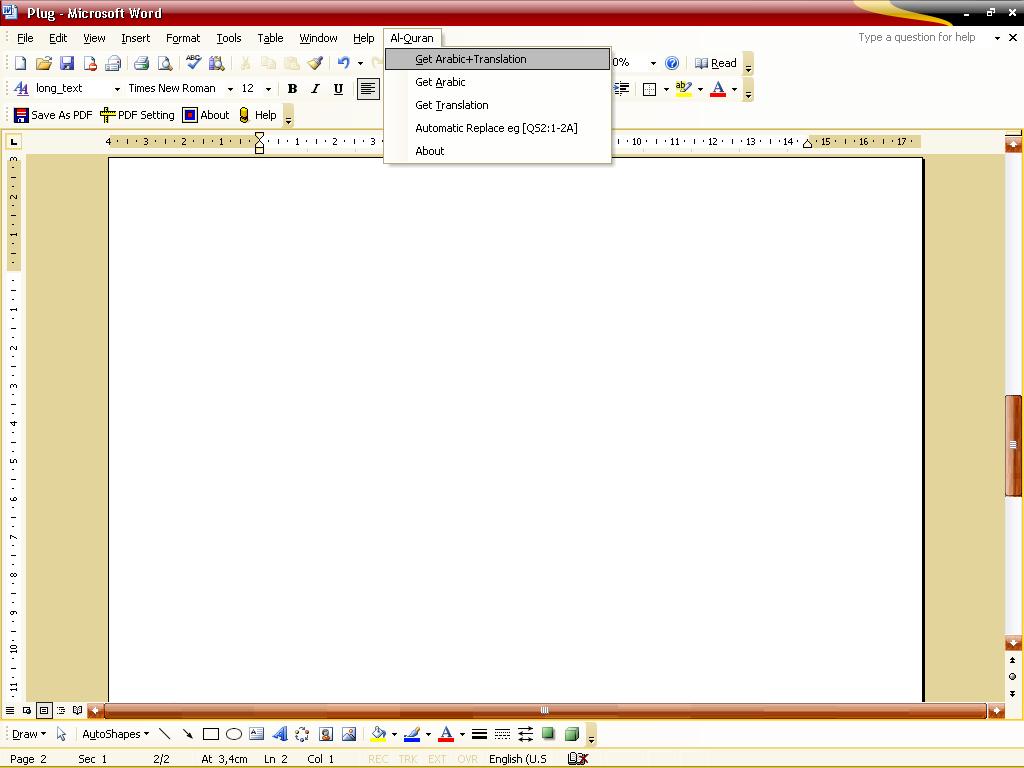Select the Format Painter icon

coord(315,62)
